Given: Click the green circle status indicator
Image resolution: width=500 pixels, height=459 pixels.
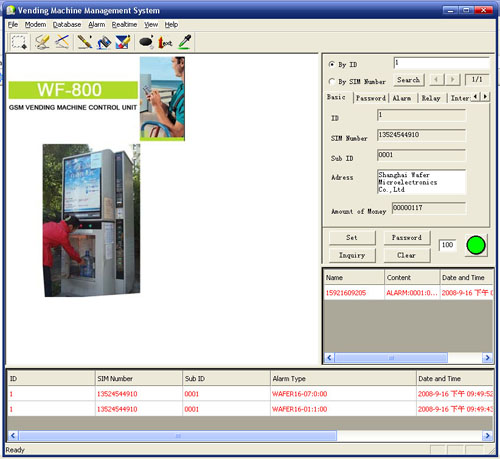Looking at the screenshot, I should coord(476,245).
